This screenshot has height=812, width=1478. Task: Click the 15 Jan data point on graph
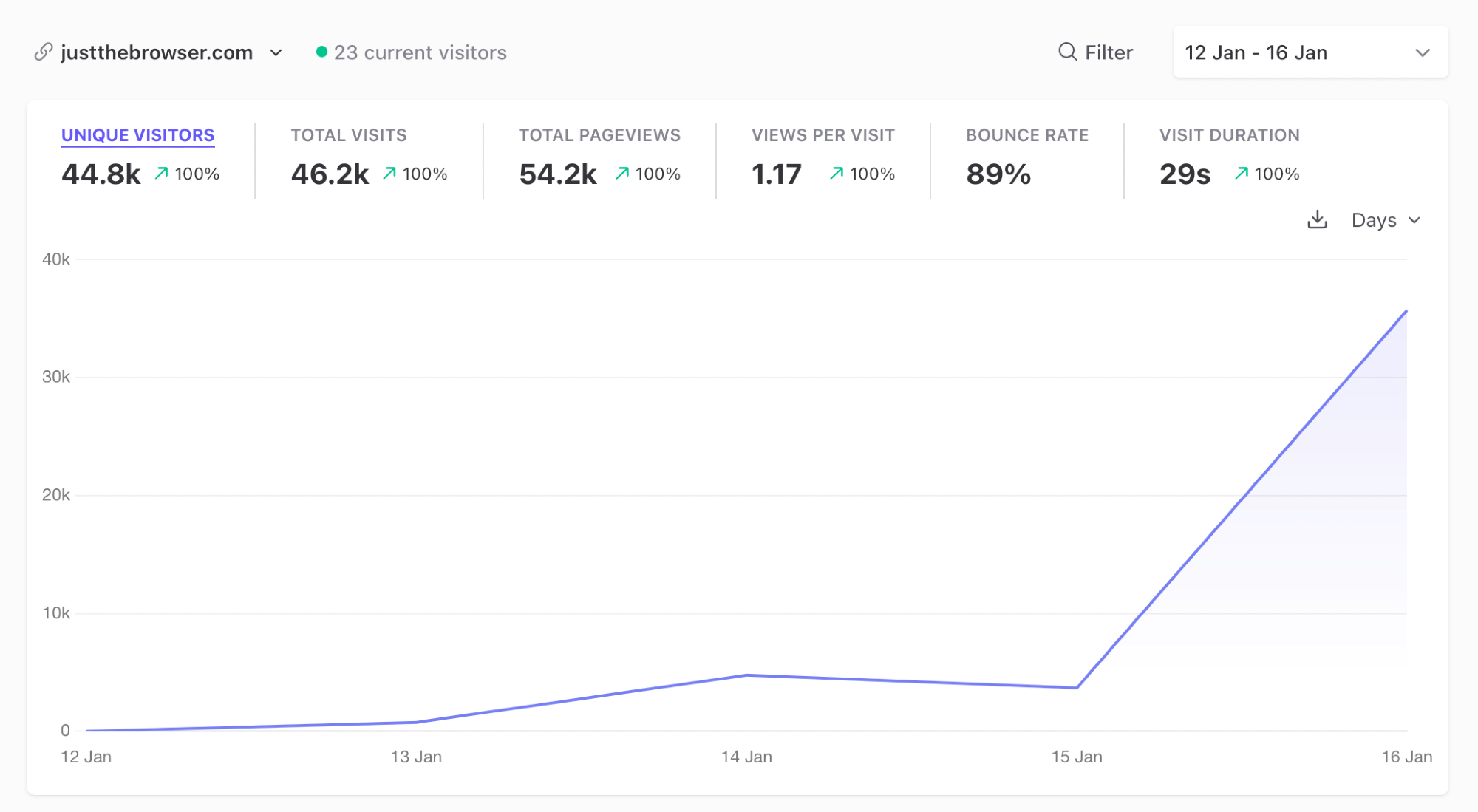point(1077,688)
